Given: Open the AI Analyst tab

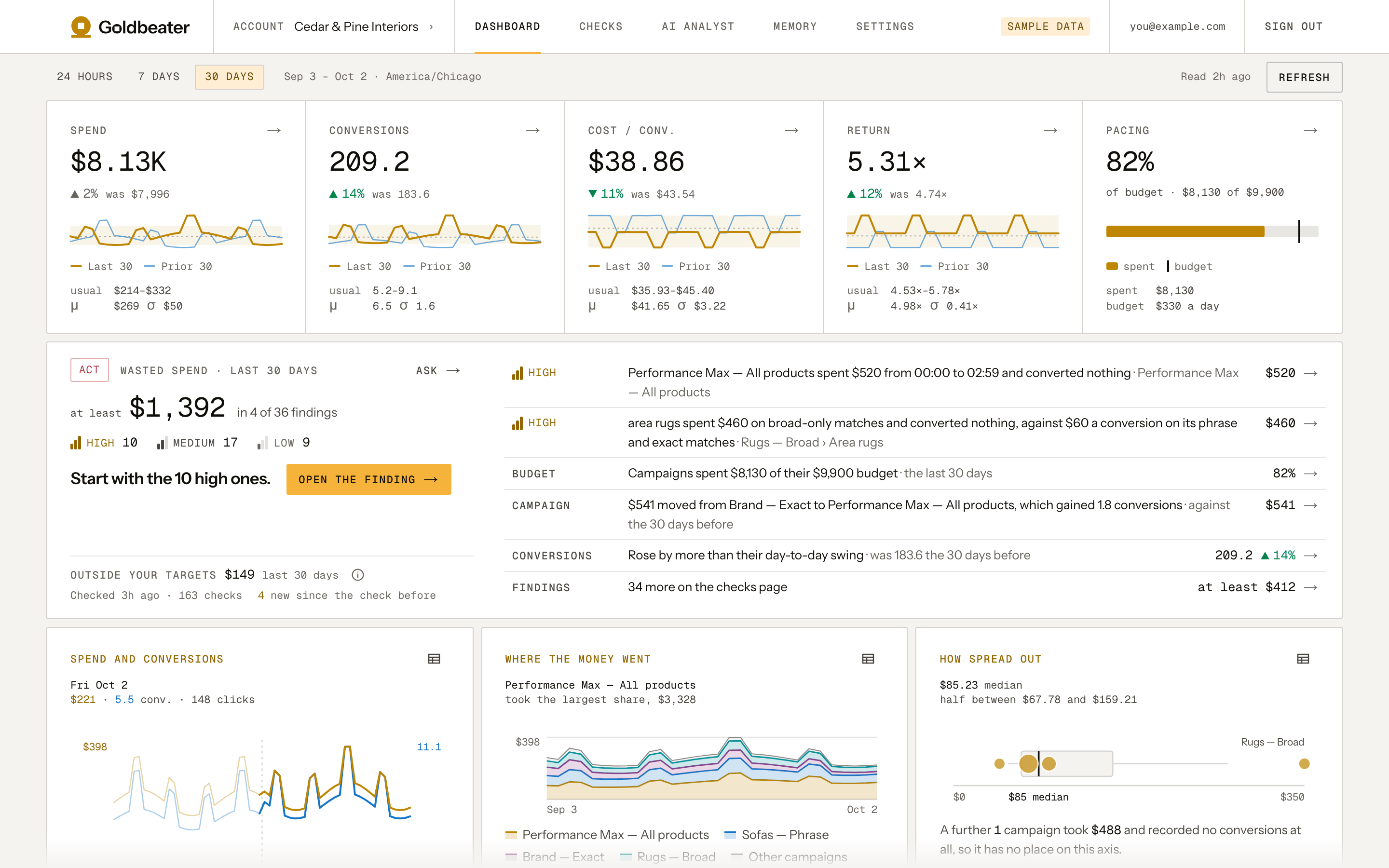Looking at the screenshot, I should tap(698, 27).
